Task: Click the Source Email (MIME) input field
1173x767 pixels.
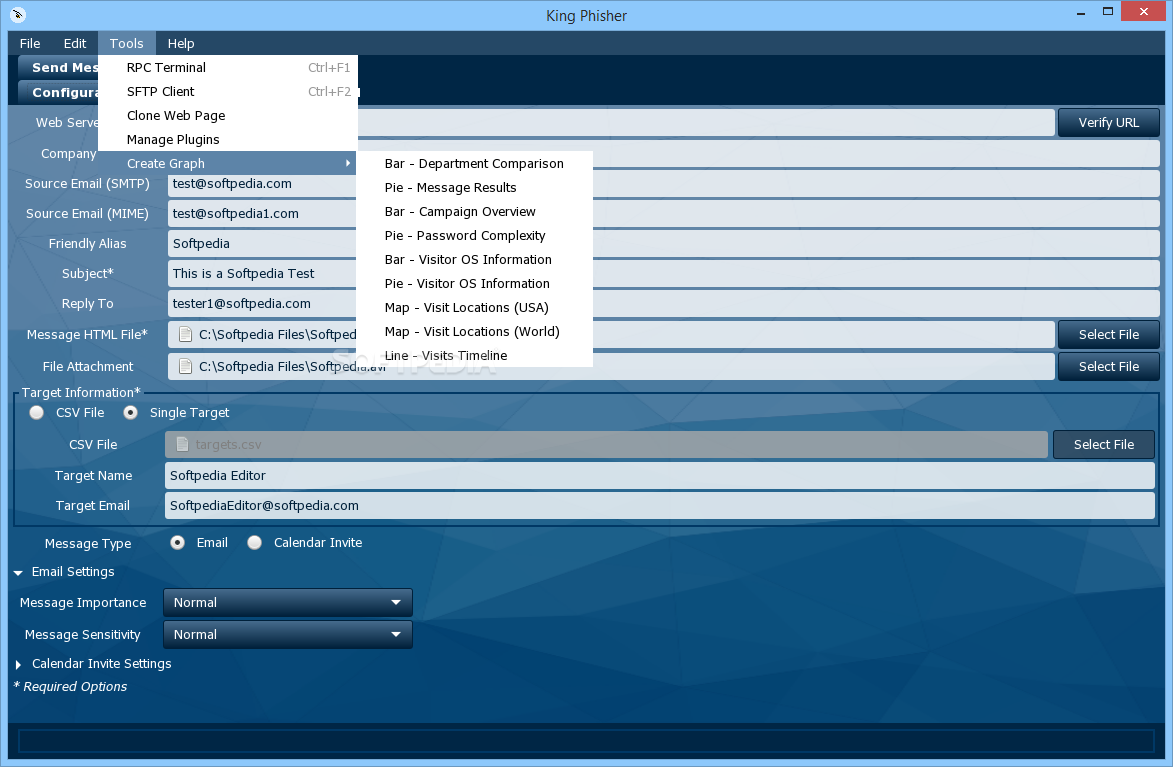Action: [x=664, y=213]
